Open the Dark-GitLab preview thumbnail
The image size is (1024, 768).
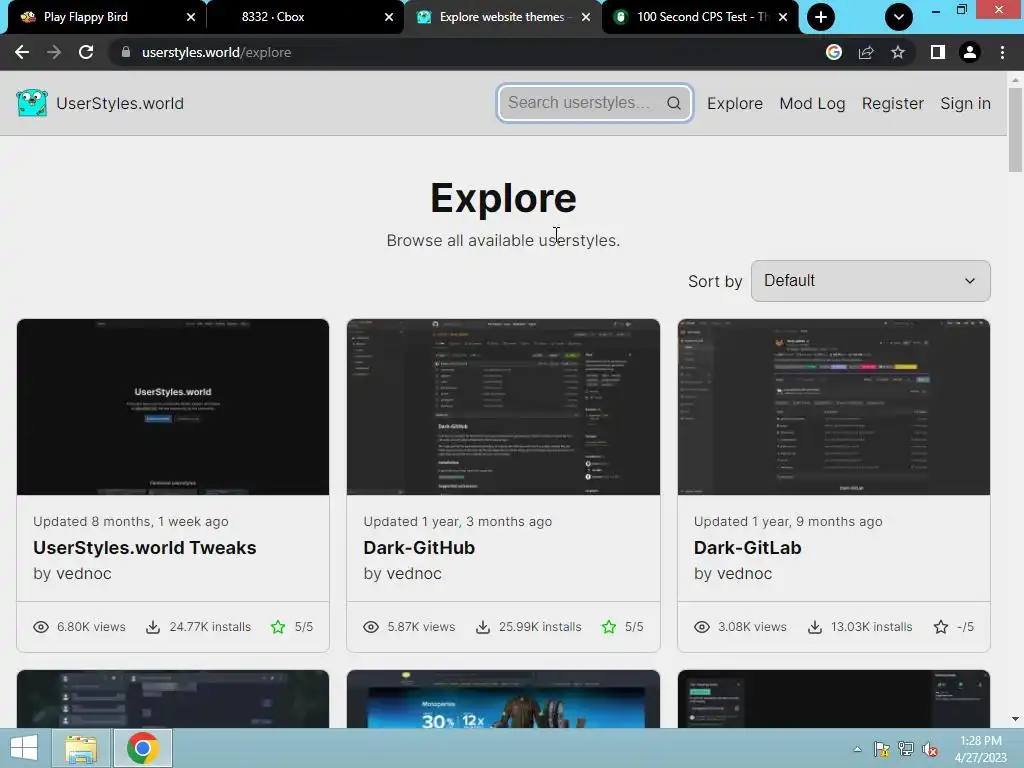point(834,407)
